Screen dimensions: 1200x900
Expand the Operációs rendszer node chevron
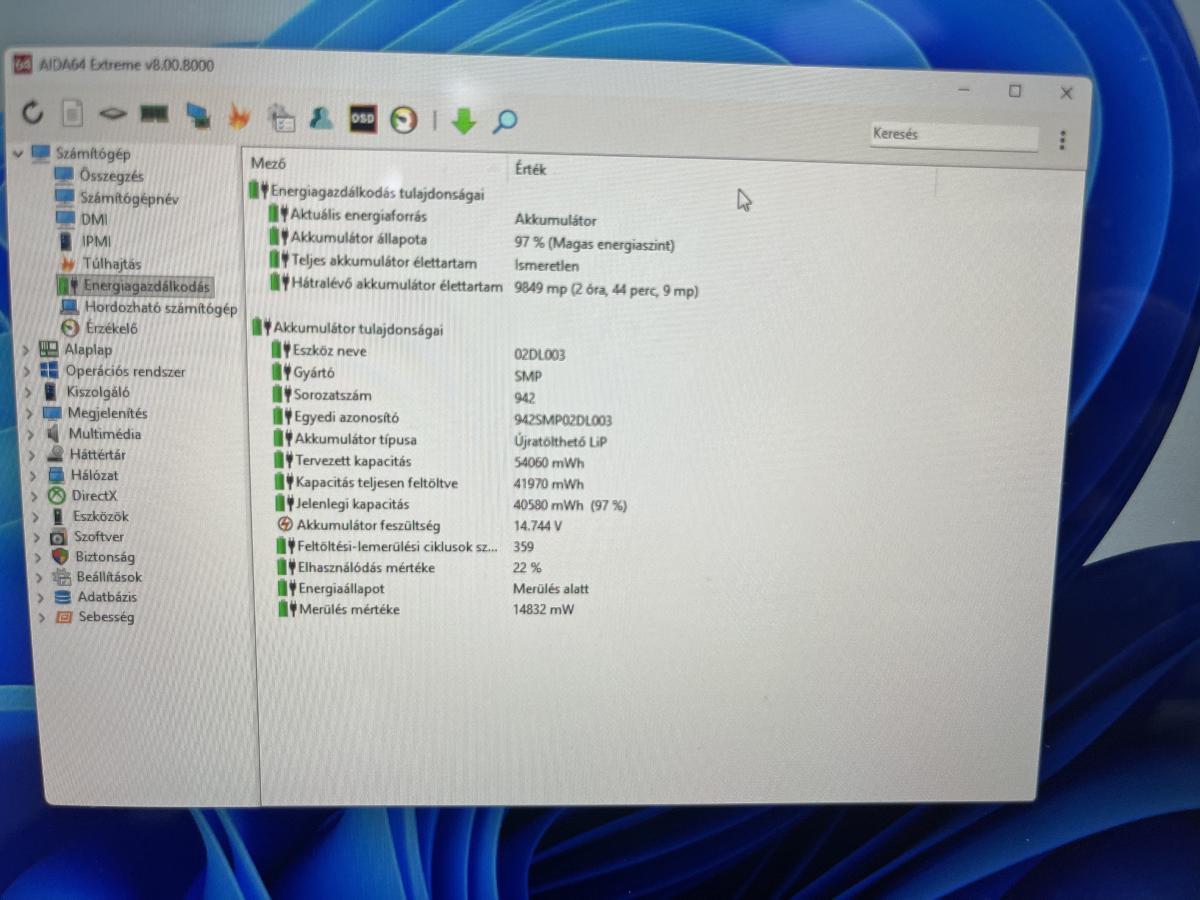click(x=27, y=371)
